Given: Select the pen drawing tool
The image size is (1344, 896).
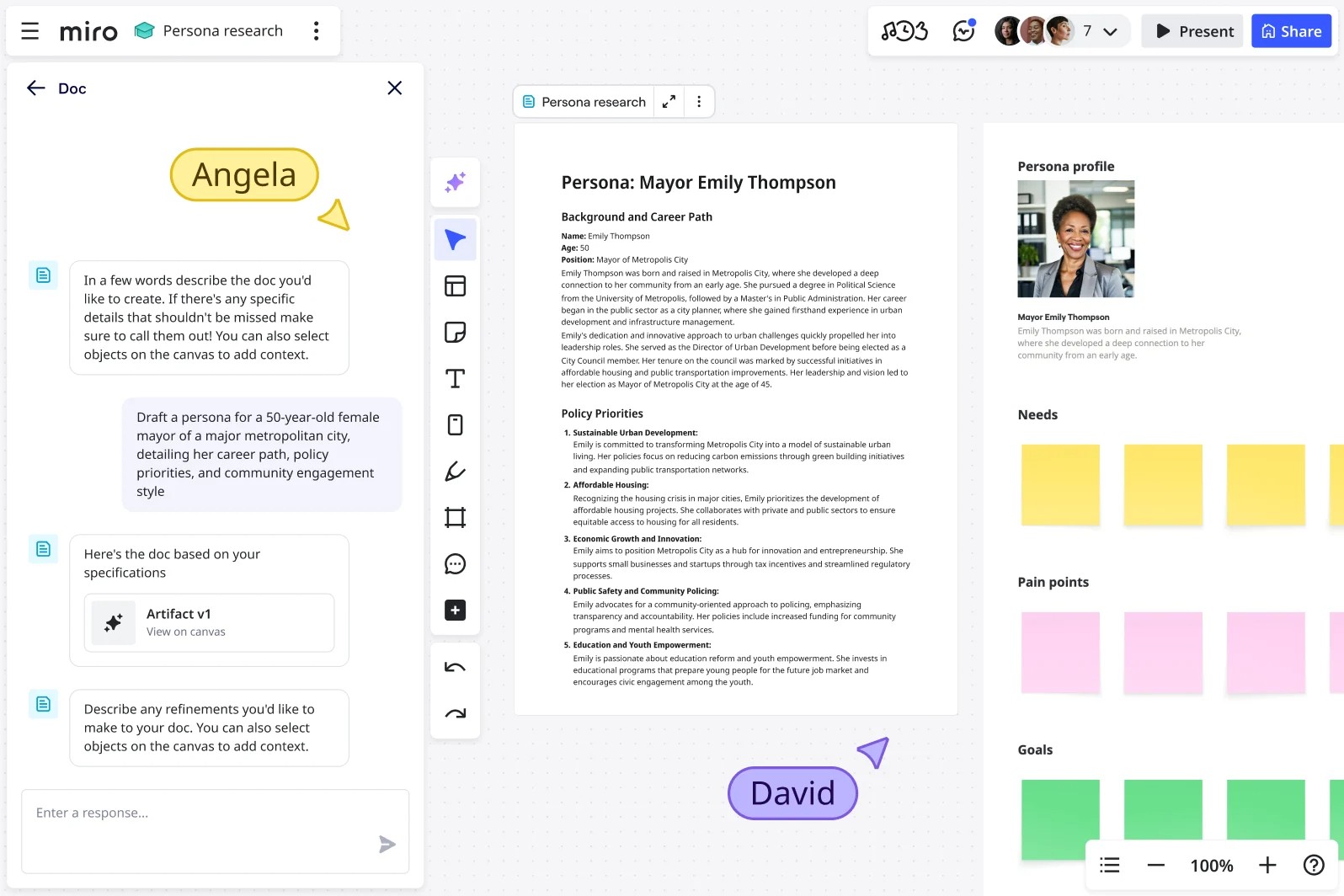Looking at the screenshot, I should [x=455, y=472].
